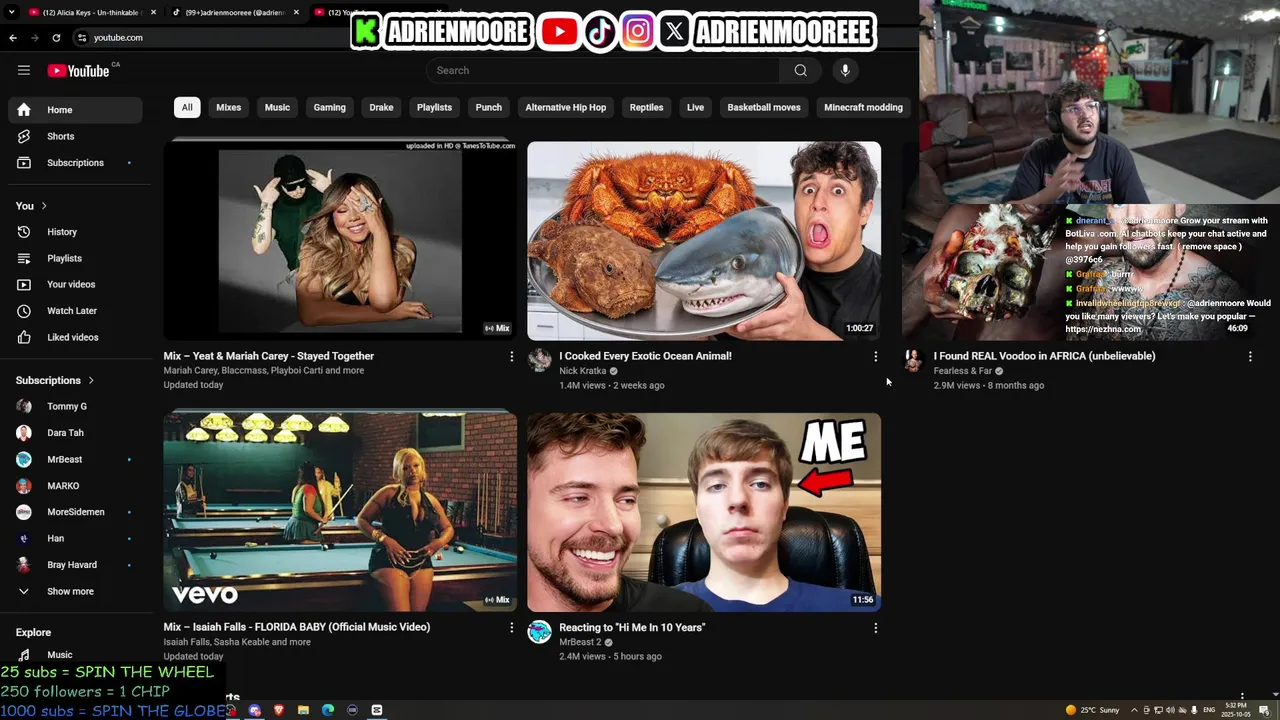Select the Mixes filter chip

pyautogui.click(x=229, y=107)
